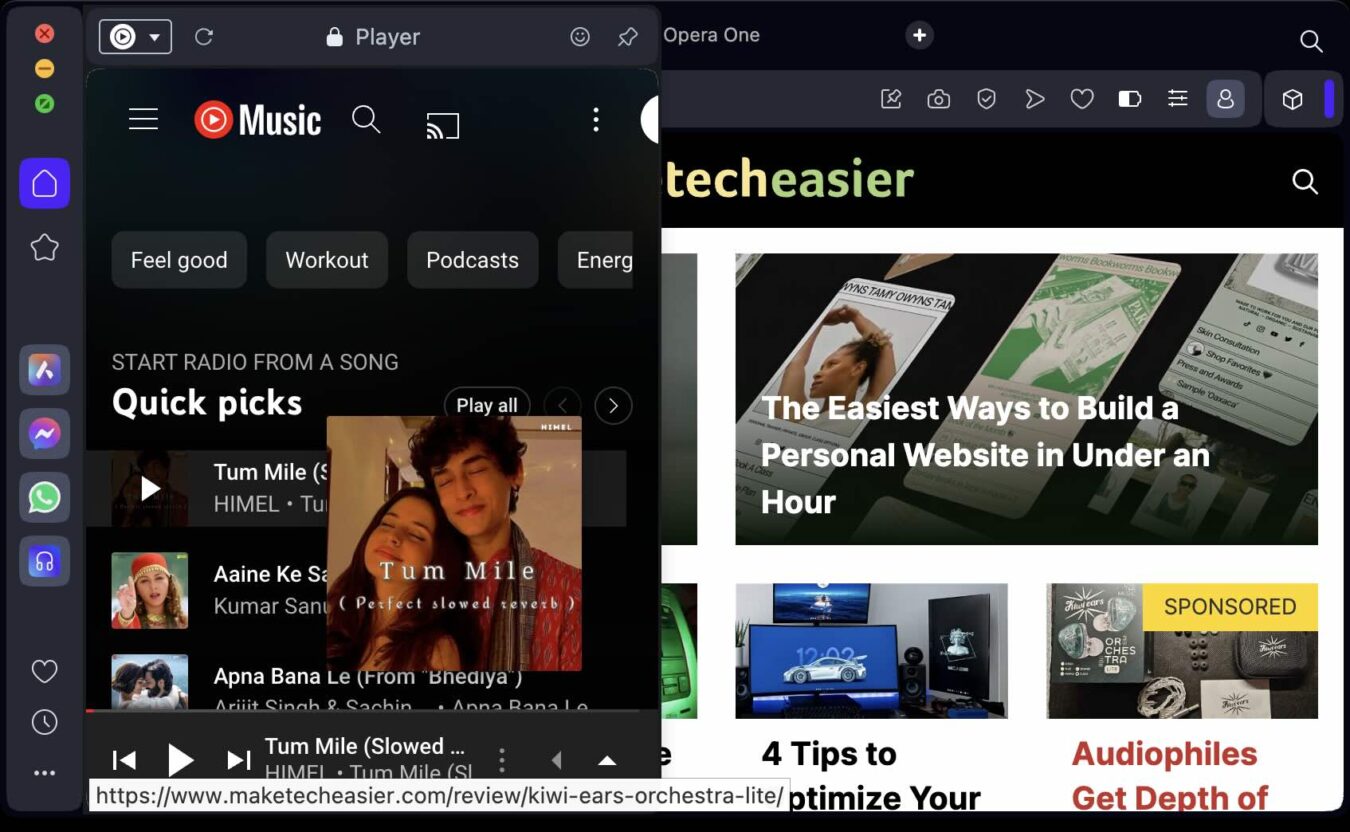The width and height of the screenshot is (1350, 832).
Task: Take a snapshot with the camera toolbar icon
Action: 938,98
